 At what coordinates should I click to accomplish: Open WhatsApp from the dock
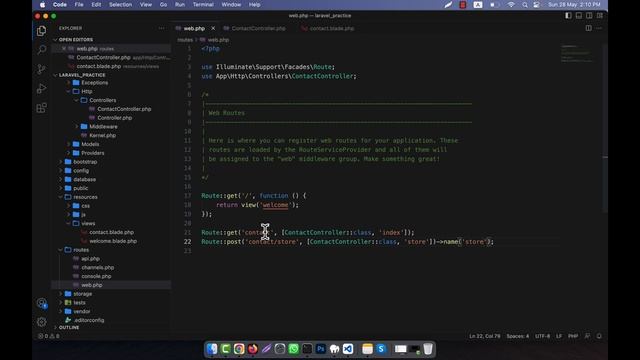[293, 349]
